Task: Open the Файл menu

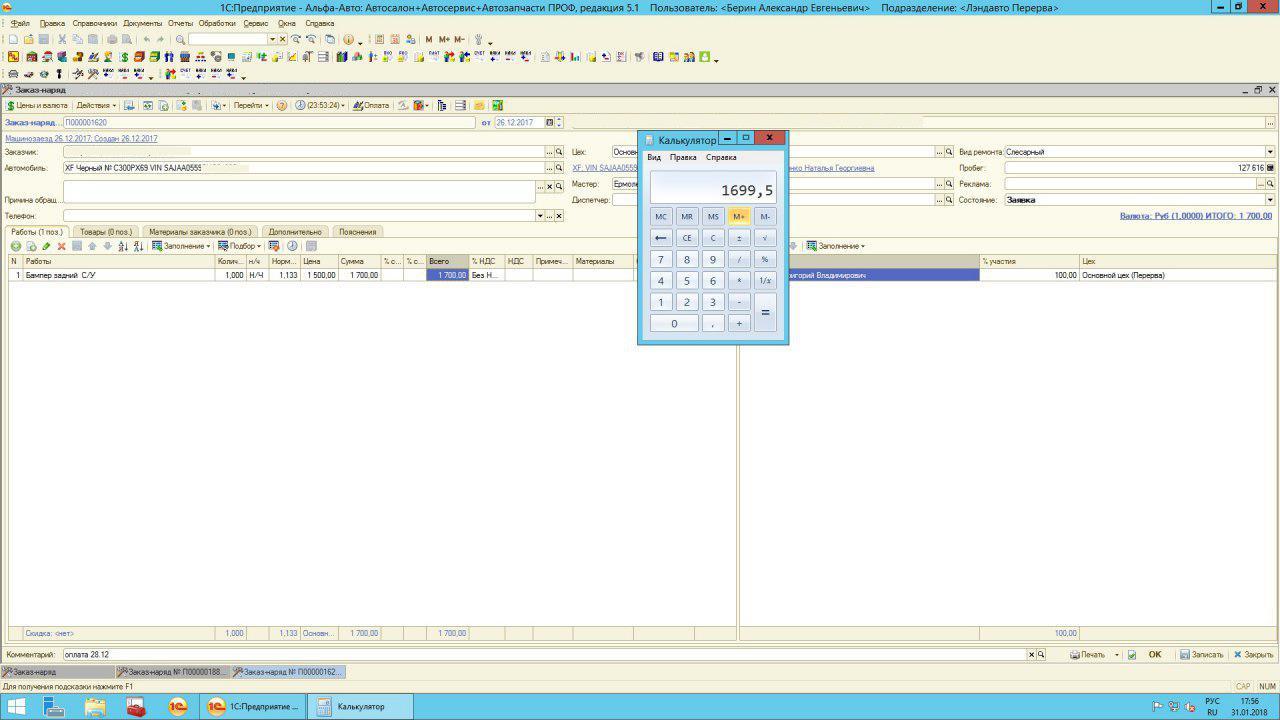Action: pos(20,23)
